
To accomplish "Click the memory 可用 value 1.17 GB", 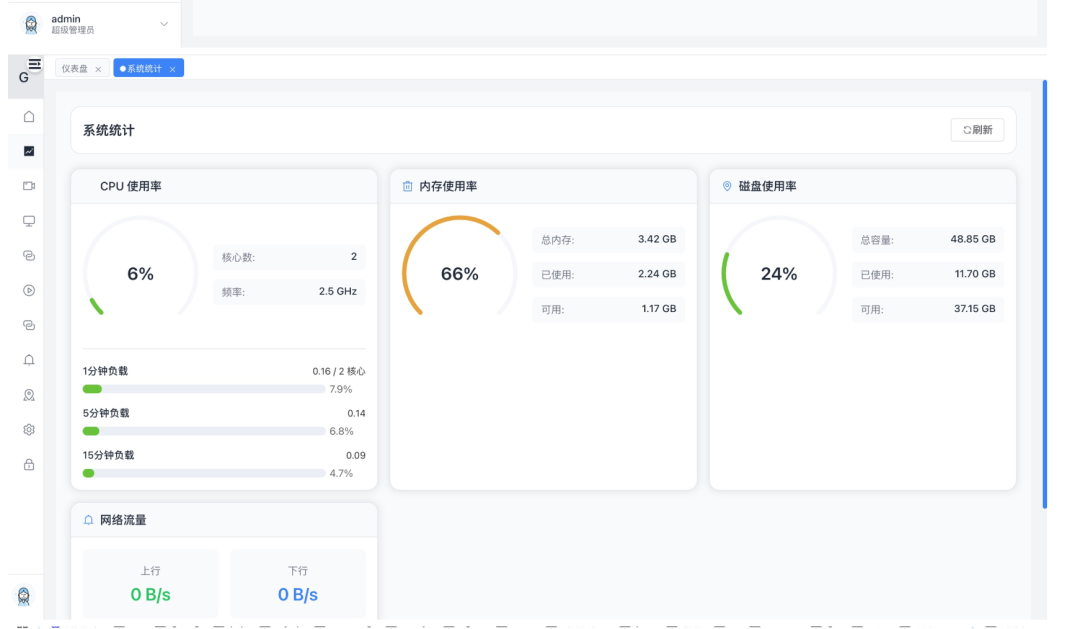I will (x=659, y=309).
